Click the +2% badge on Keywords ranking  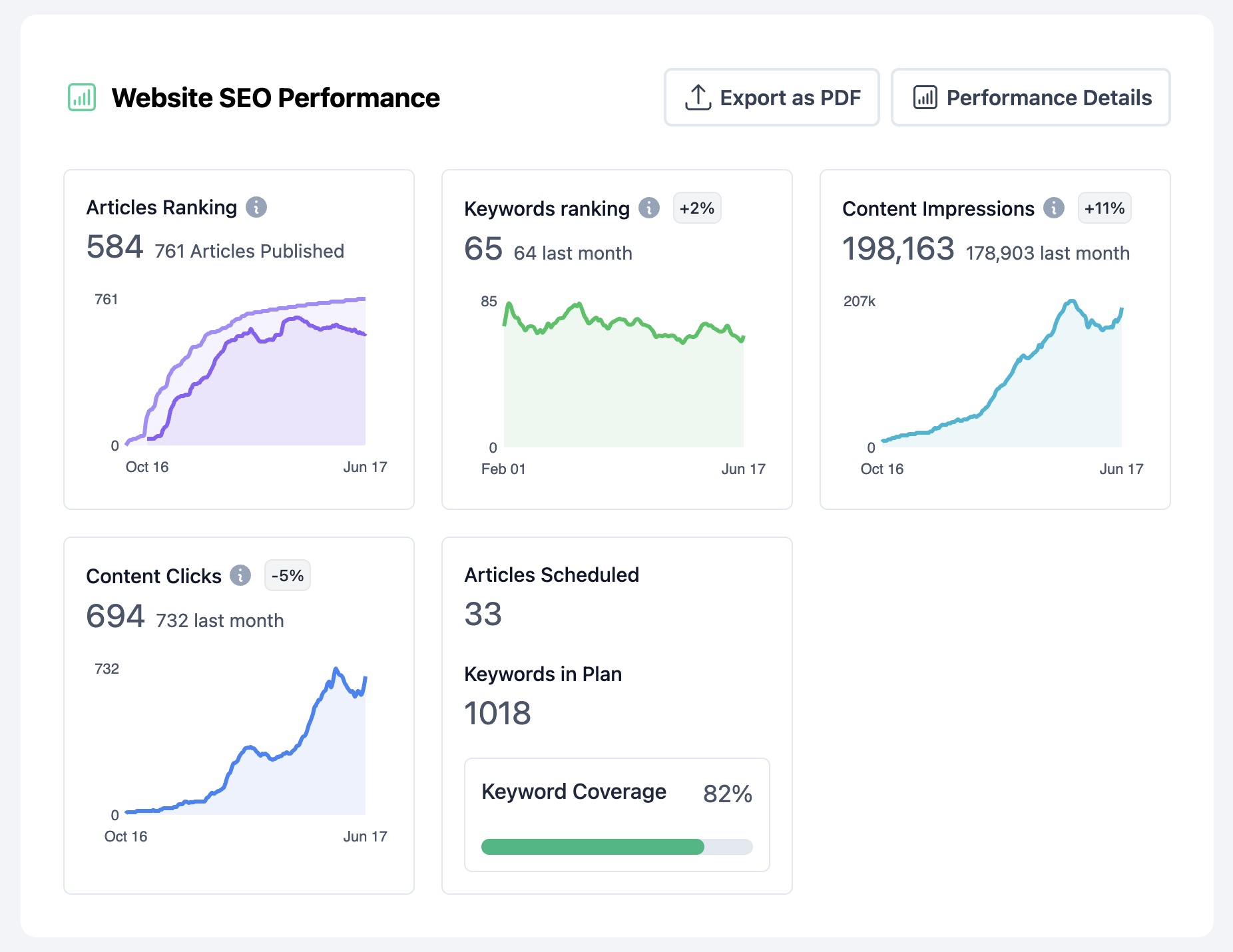(x=697, y=208)
